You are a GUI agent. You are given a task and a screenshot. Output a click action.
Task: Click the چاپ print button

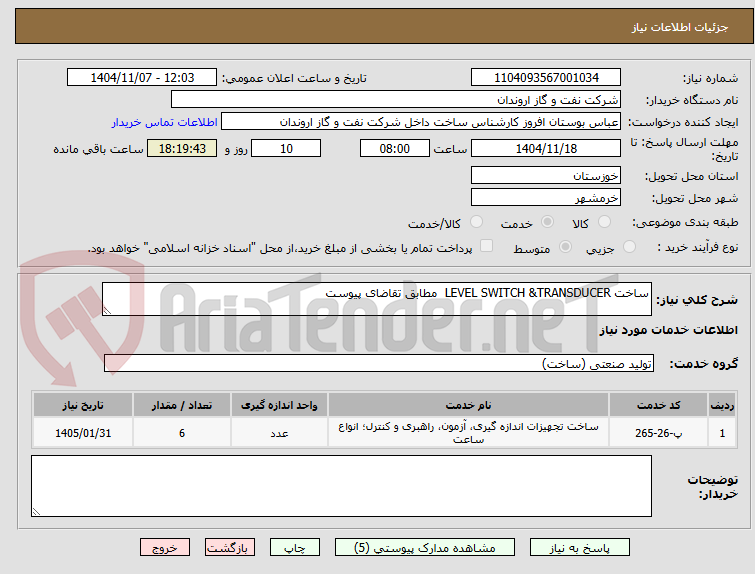295,548
